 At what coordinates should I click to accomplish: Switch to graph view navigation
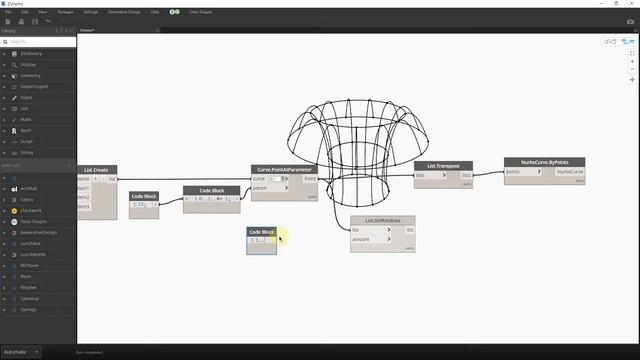pos(628,42)
